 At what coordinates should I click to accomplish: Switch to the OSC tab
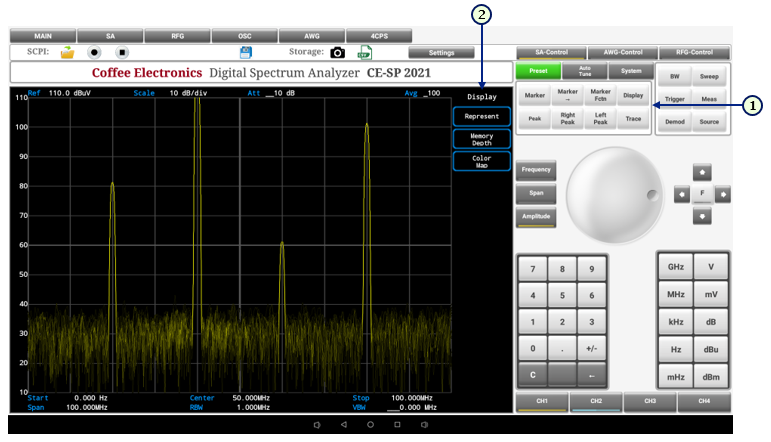click(246, 35)
